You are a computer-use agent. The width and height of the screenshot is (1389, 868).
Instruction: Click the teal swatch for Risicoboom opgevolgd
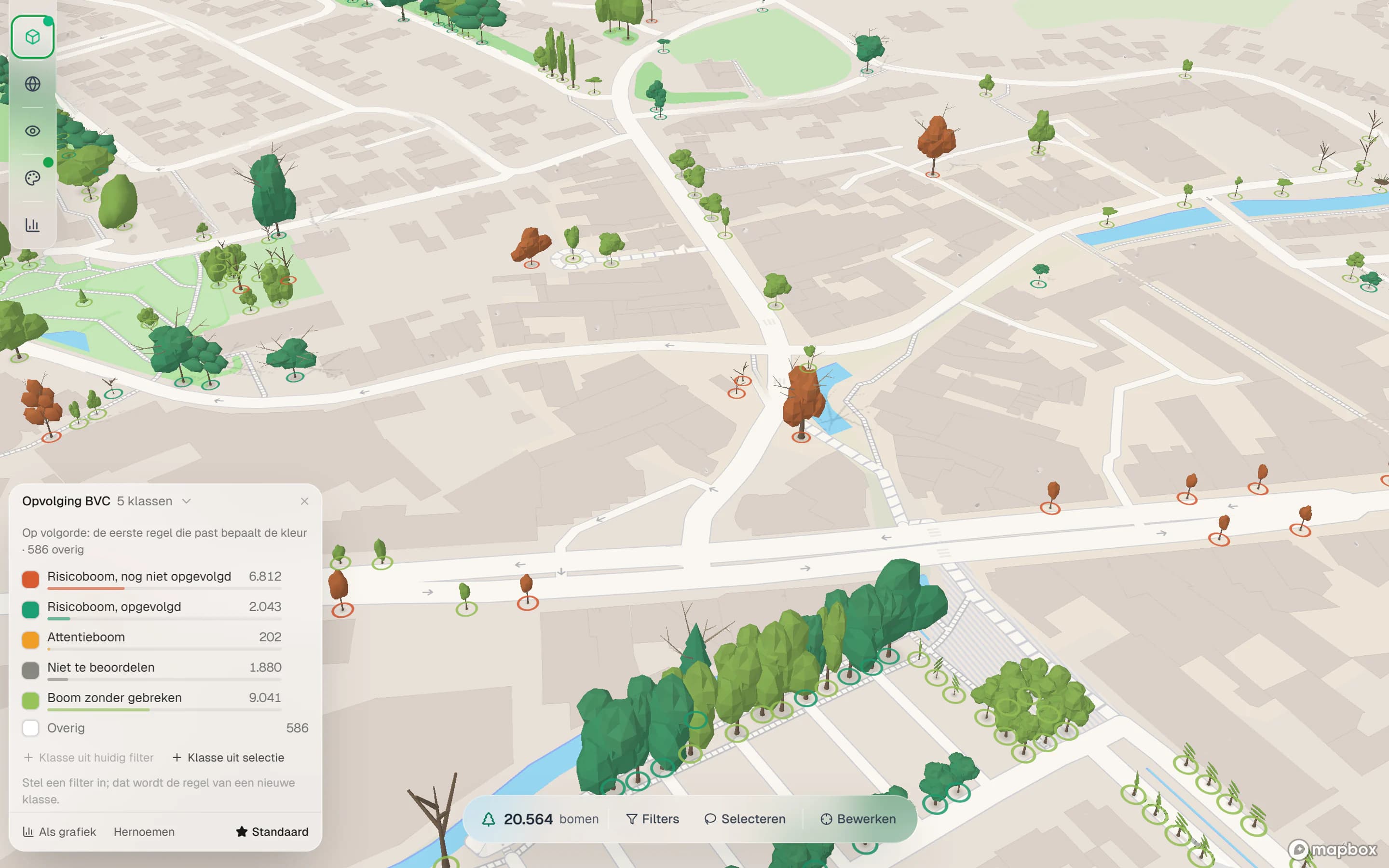[x=30, y=610]
